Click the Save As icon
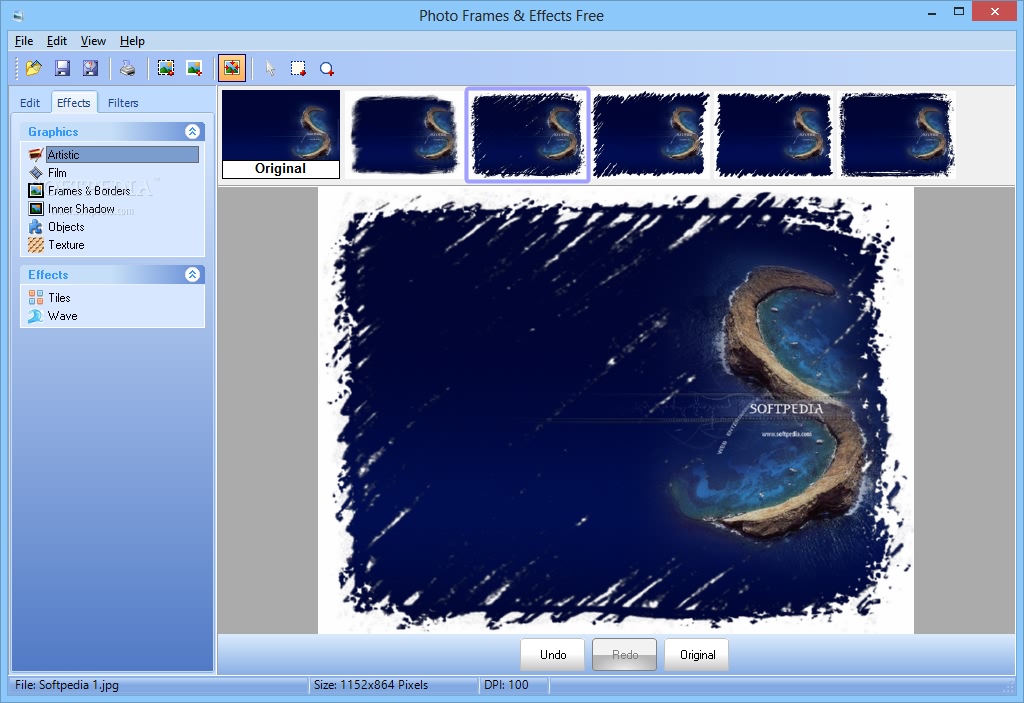 90,68
